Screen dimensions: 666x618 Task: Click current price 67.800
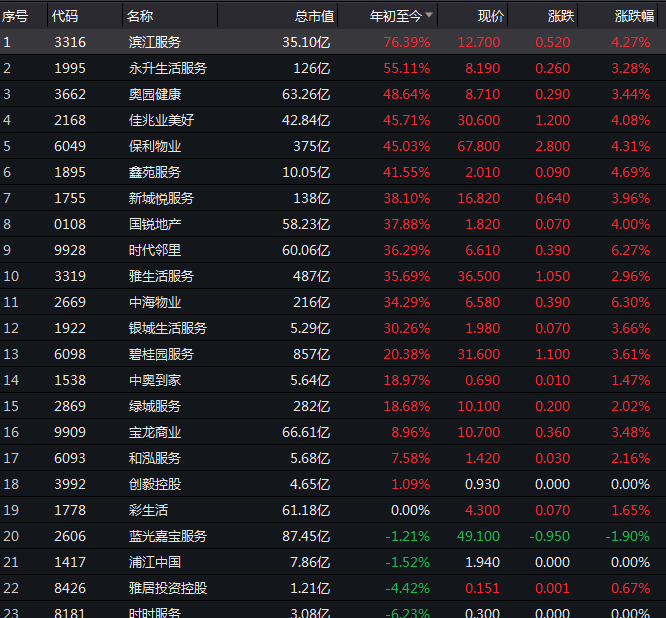(479, 146)
